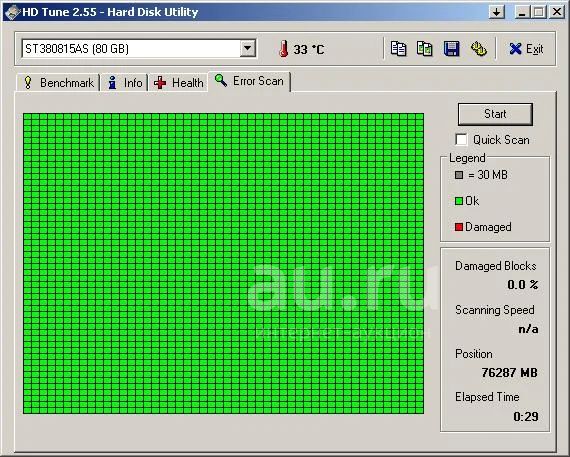Expand the drive selection dropdown arrow
The width and height of the screenshot is (570, 457).
coord(248,48)
